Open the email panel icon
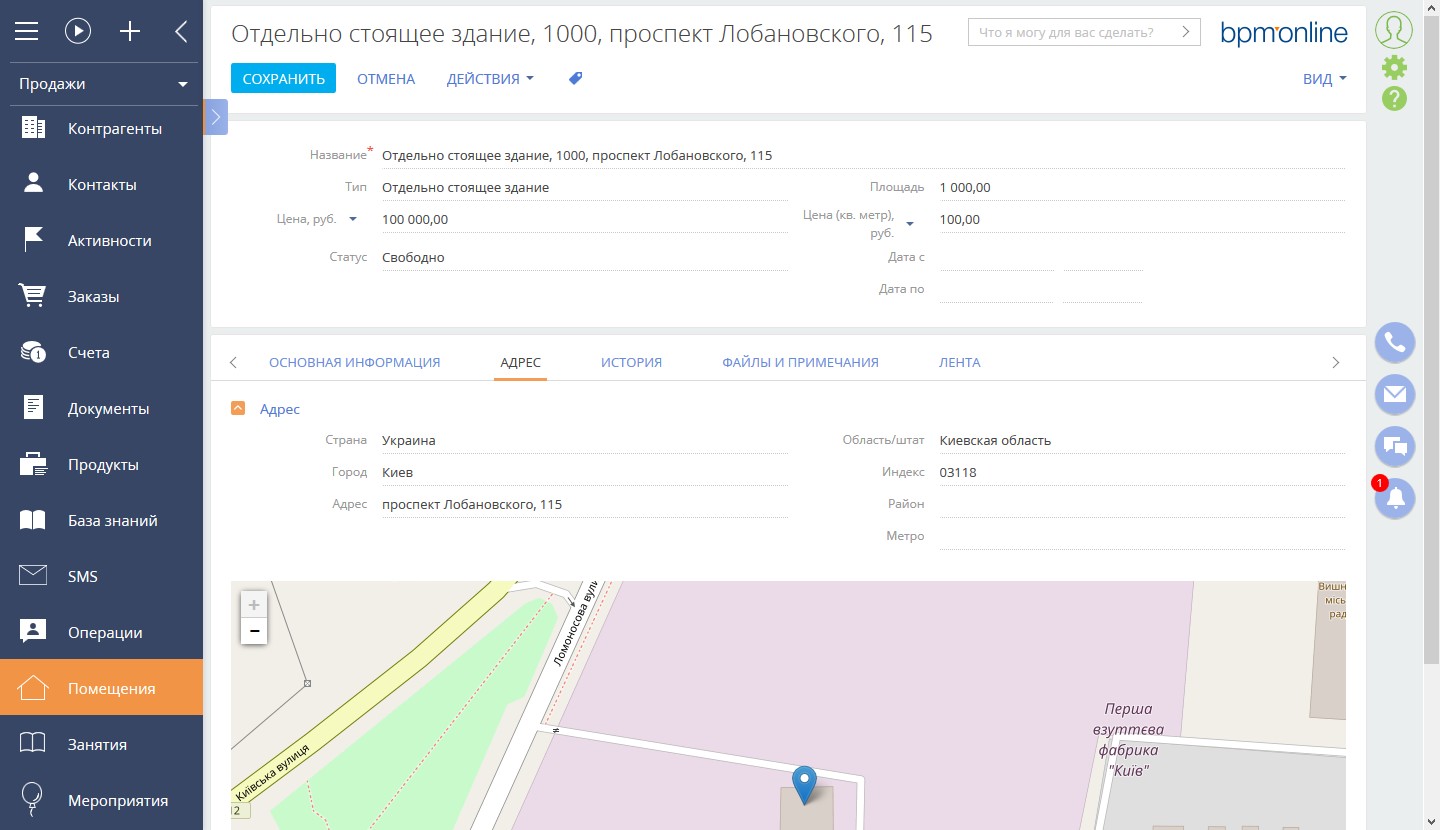The width and height of the screenshot is (1440, 830). tap(1394, 394)
